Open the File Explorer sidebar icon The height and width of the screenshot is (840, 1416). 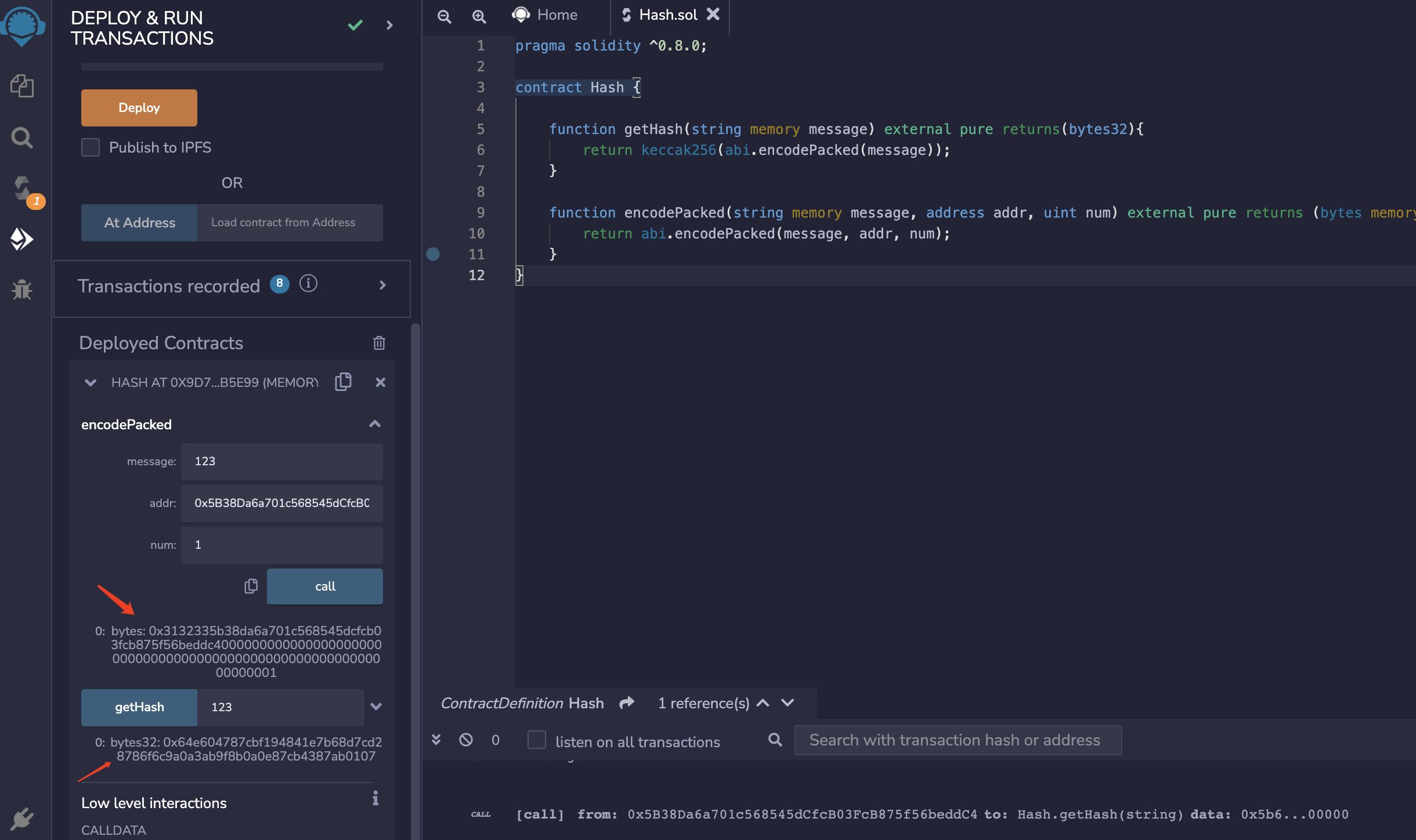(22, 86)
